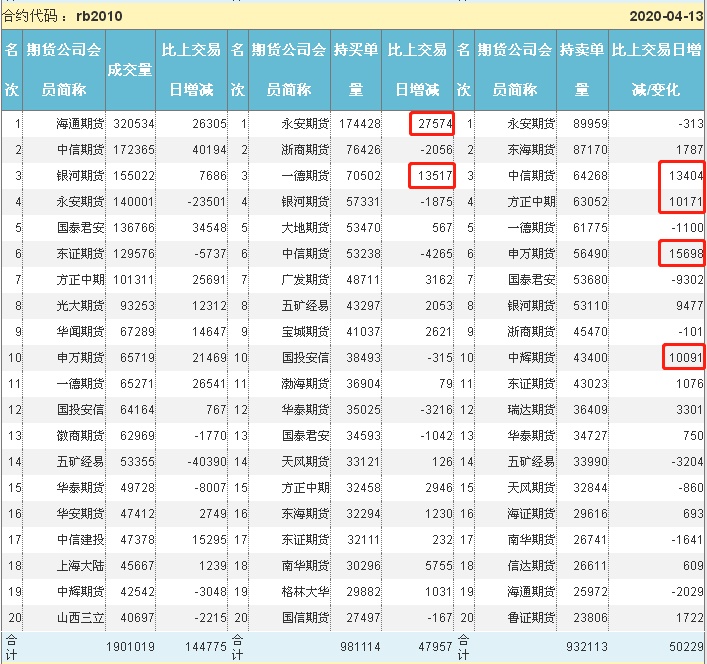Click 瑞达期货 in short position ranking
The width and height of the screenshot is (707, 664).
click(x=531, y=410)
